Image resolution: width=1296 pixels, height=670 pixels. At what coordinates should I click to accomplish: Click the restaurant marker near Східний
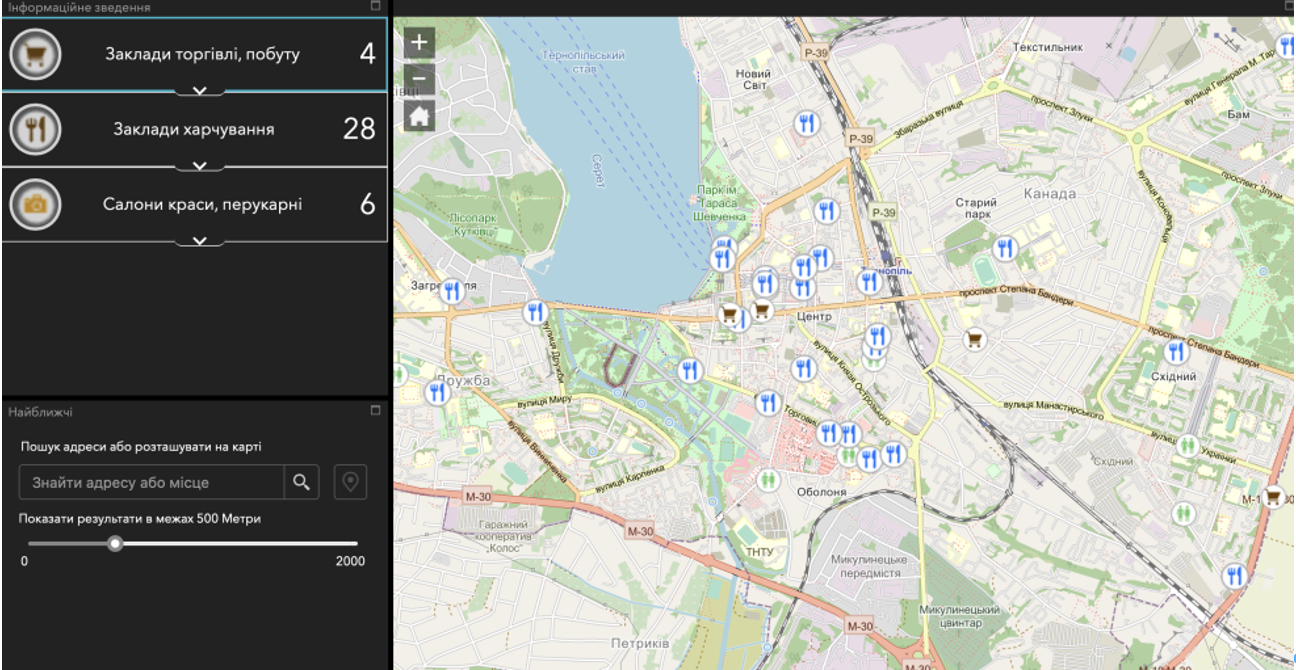tap(1176, 352)
